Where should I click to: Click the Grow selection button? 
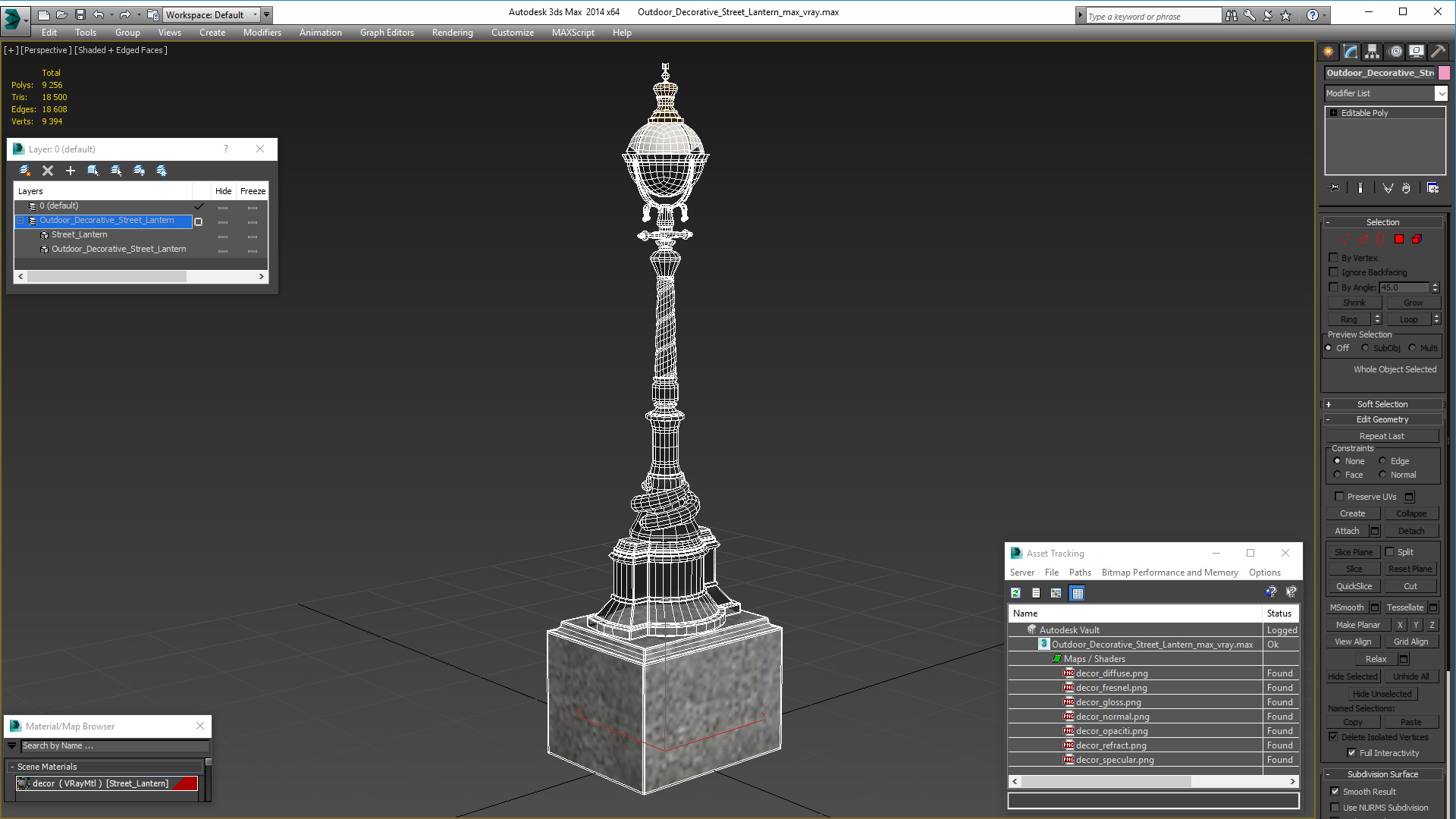click(1413, 303)
